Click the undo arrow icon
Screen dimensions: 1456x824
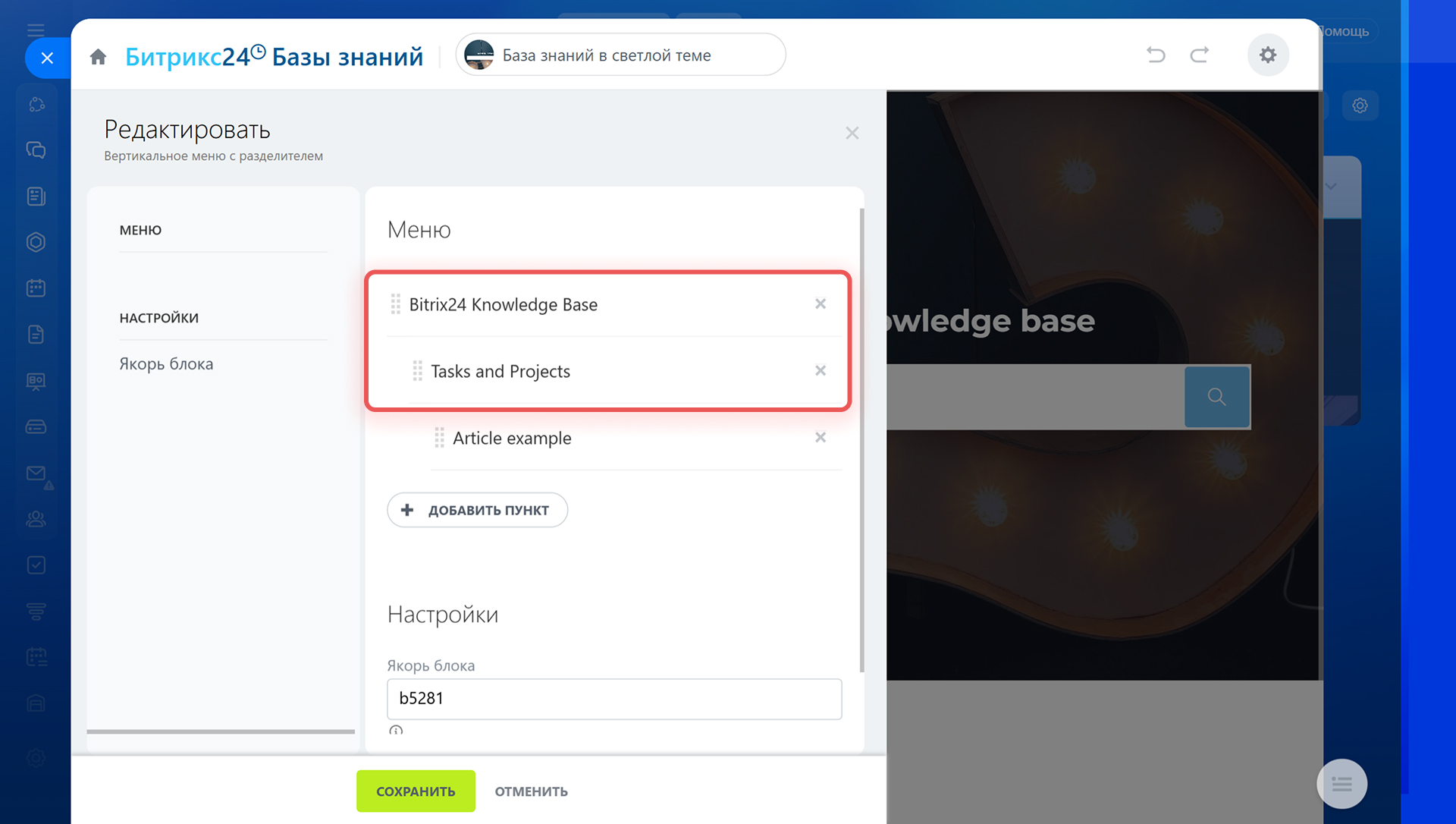[x=1156, y=55]
